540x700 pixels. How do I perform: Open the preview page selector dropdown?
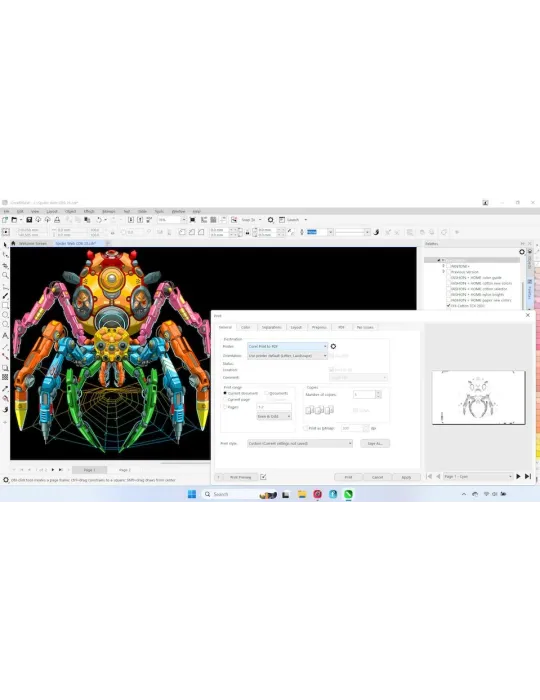[478, 476]
